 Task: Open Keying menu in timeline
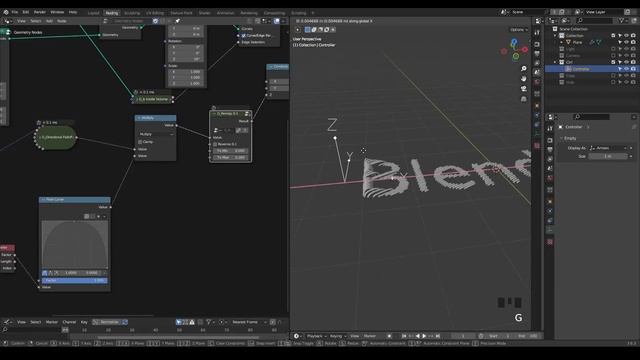click(x=338, y=336)
